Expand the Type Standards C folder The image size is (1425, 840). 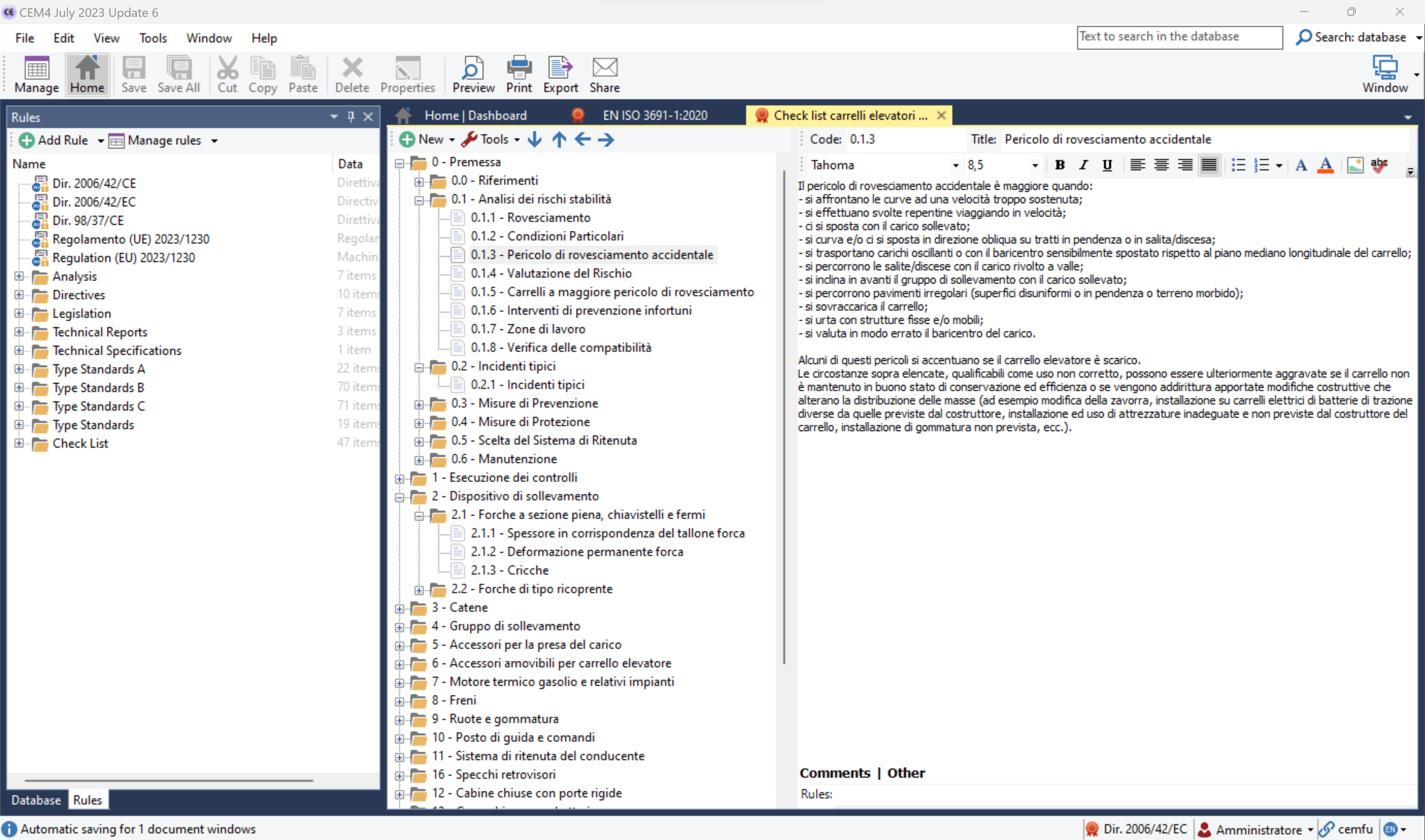(19, 406)
